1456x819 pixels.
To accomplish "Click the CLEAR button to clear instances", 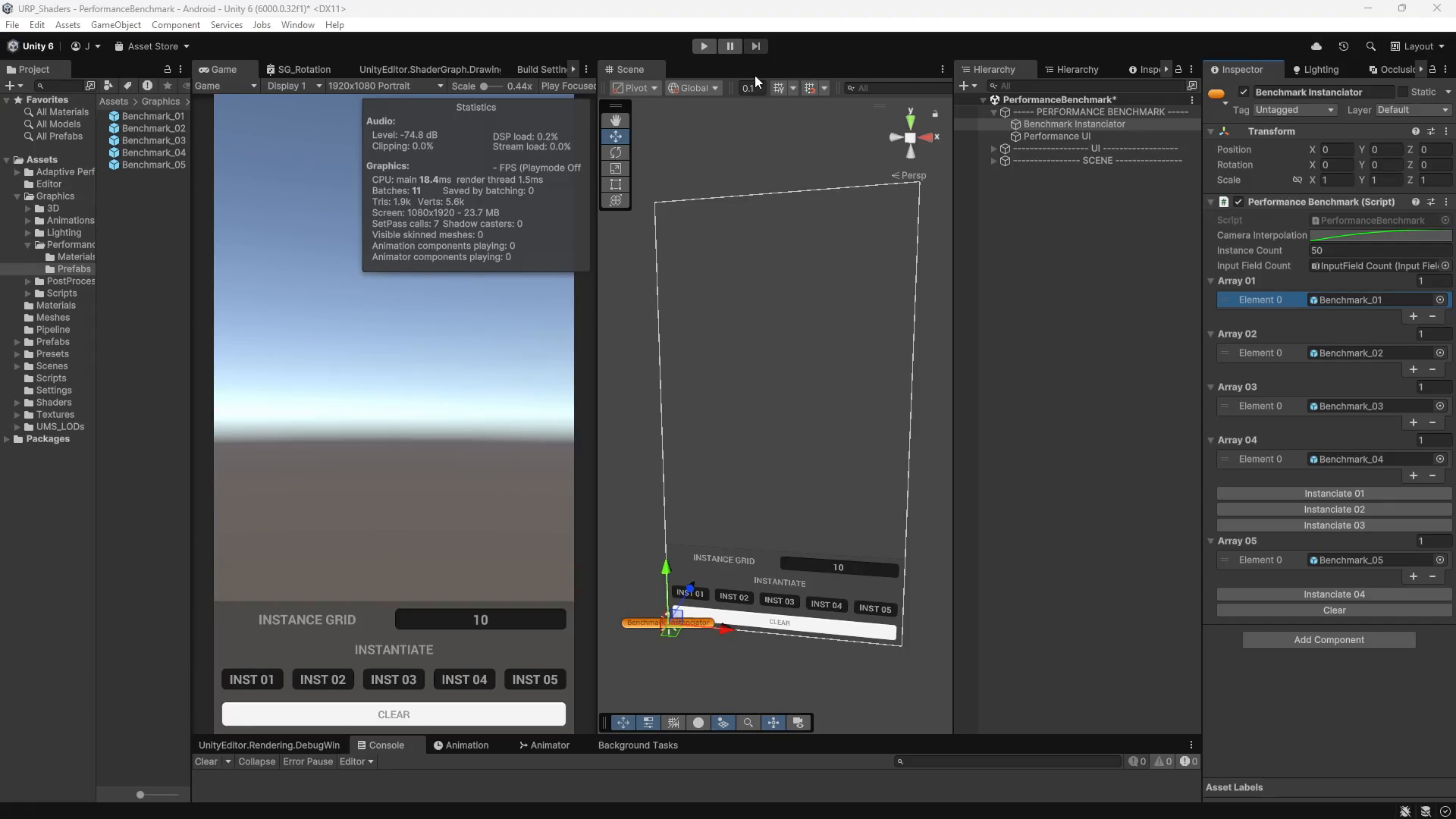I will tap(393, 714).
